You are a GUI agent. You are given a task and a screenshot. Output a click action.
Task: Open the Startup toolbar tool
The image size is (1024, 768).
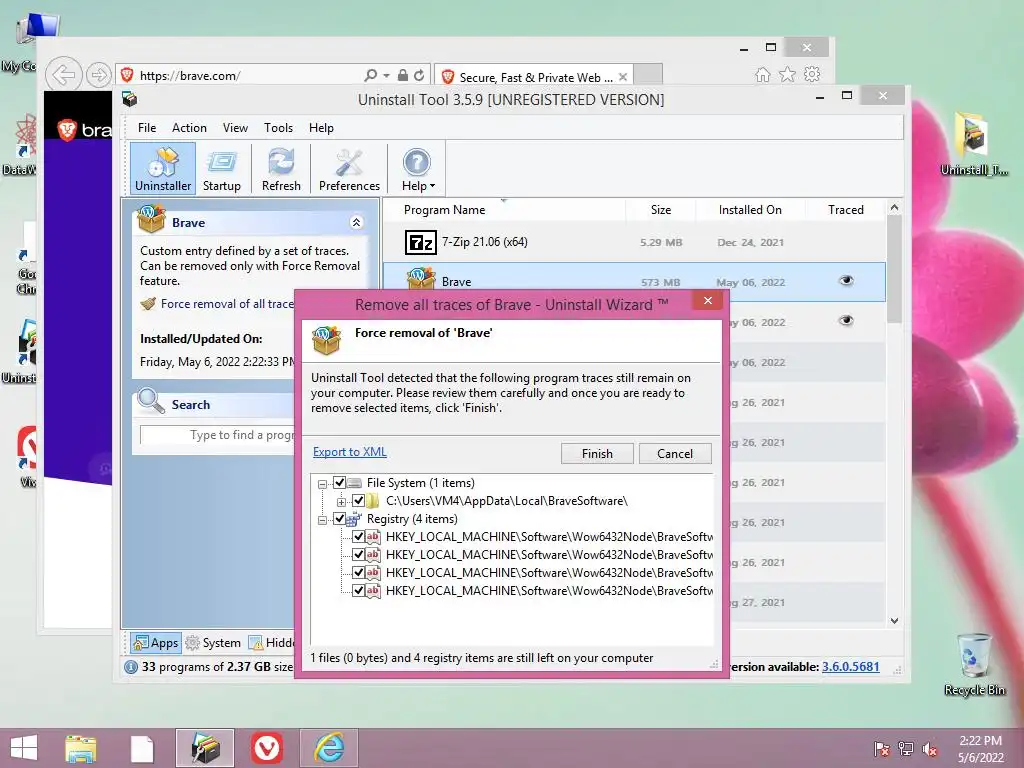point(221,169)
